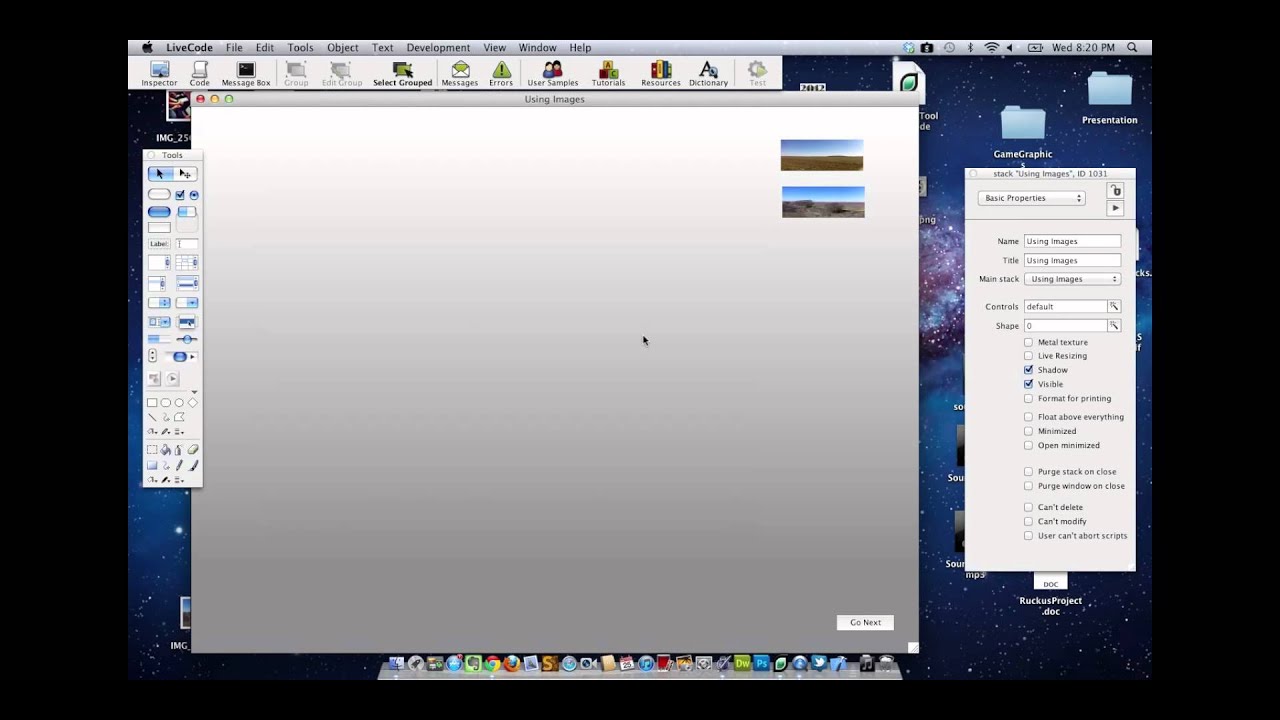This screenshot has width=1280, height=720.
Task: Open the inspector's arrow action menu
Action: (x=1116, y=208)
